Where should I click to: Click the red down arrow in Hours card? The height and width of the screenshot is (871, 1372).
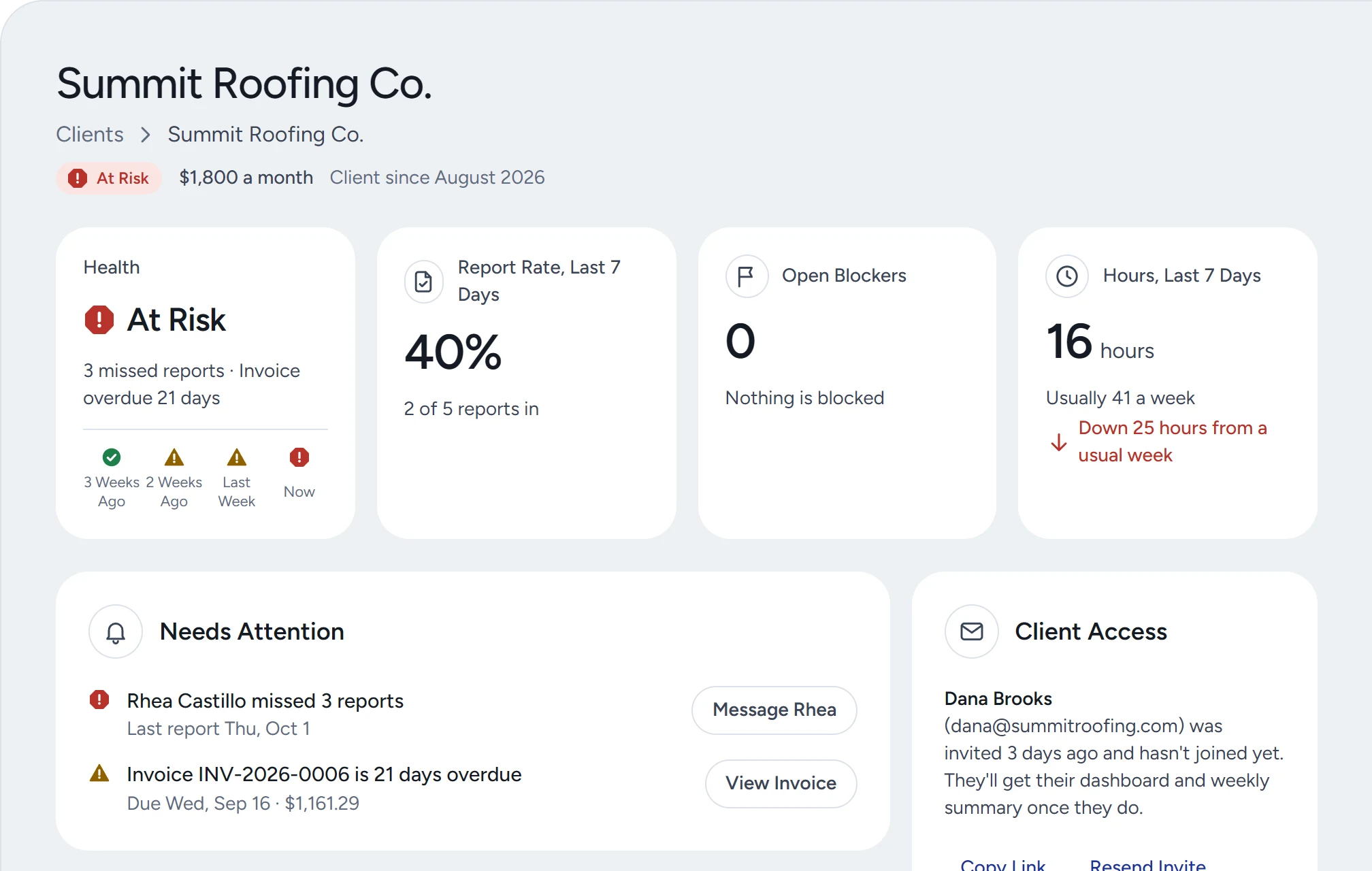click(1059, 442)
